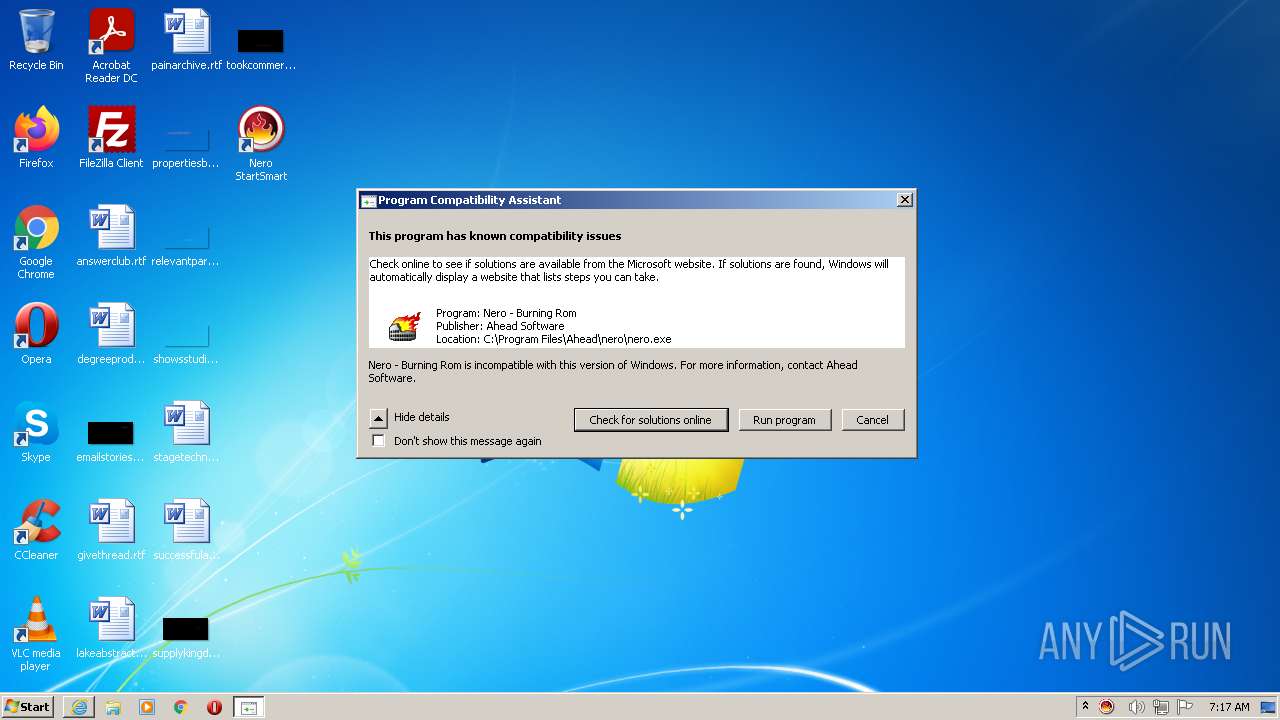This screenshot has height=720, width=1280.
Task: Click 'Location: C:\Program Files\Ahead\nero\nero.exe' text
Action: tap(553, 339)
